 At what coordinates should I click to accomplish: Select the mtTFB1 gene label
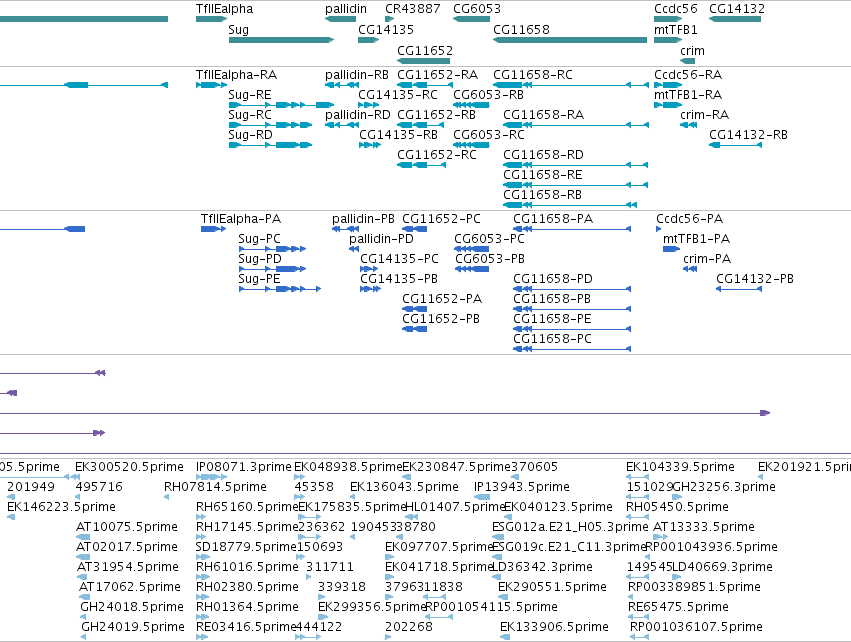pos(676,29)
